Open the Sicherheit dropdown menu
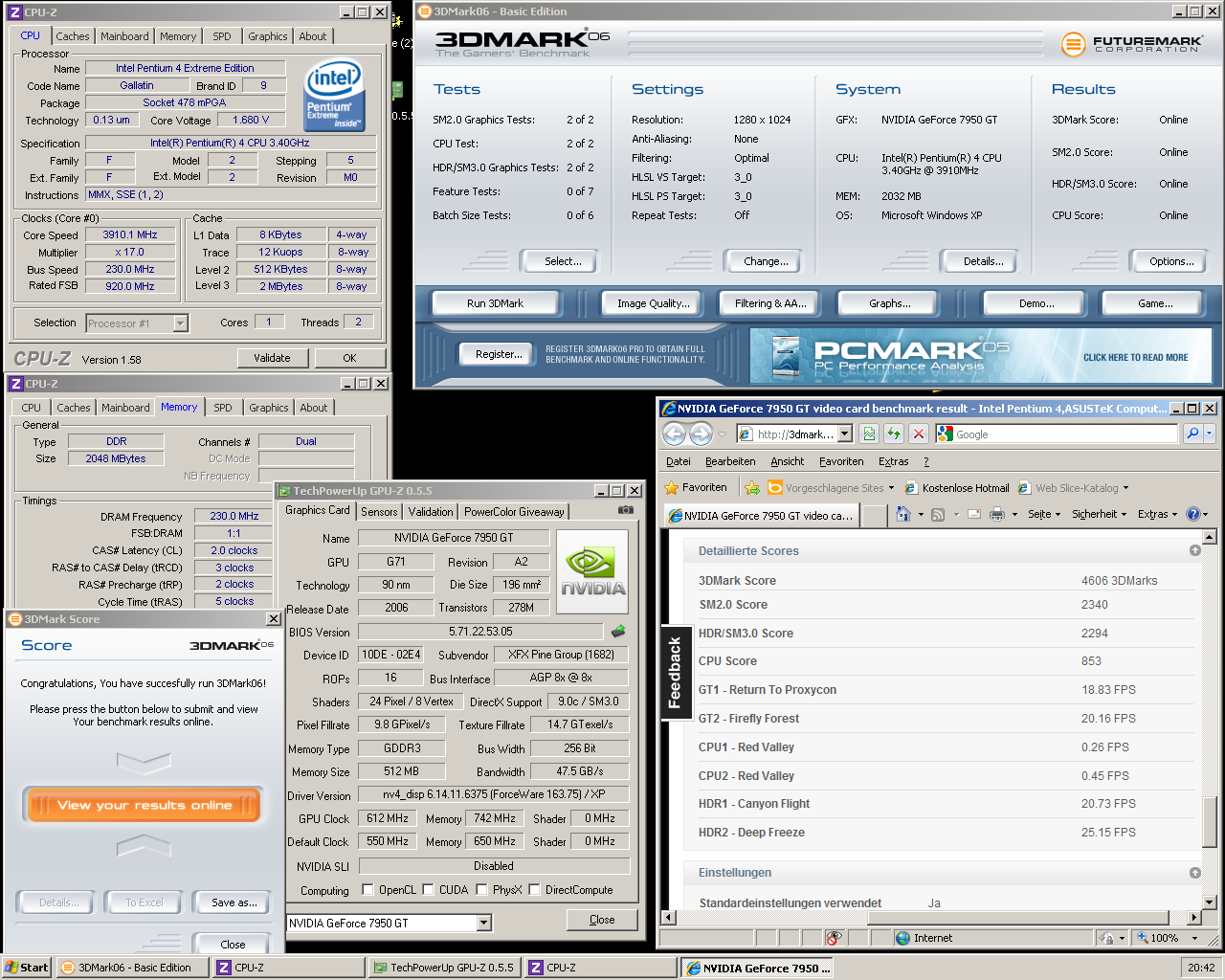 pos(1100,514)
